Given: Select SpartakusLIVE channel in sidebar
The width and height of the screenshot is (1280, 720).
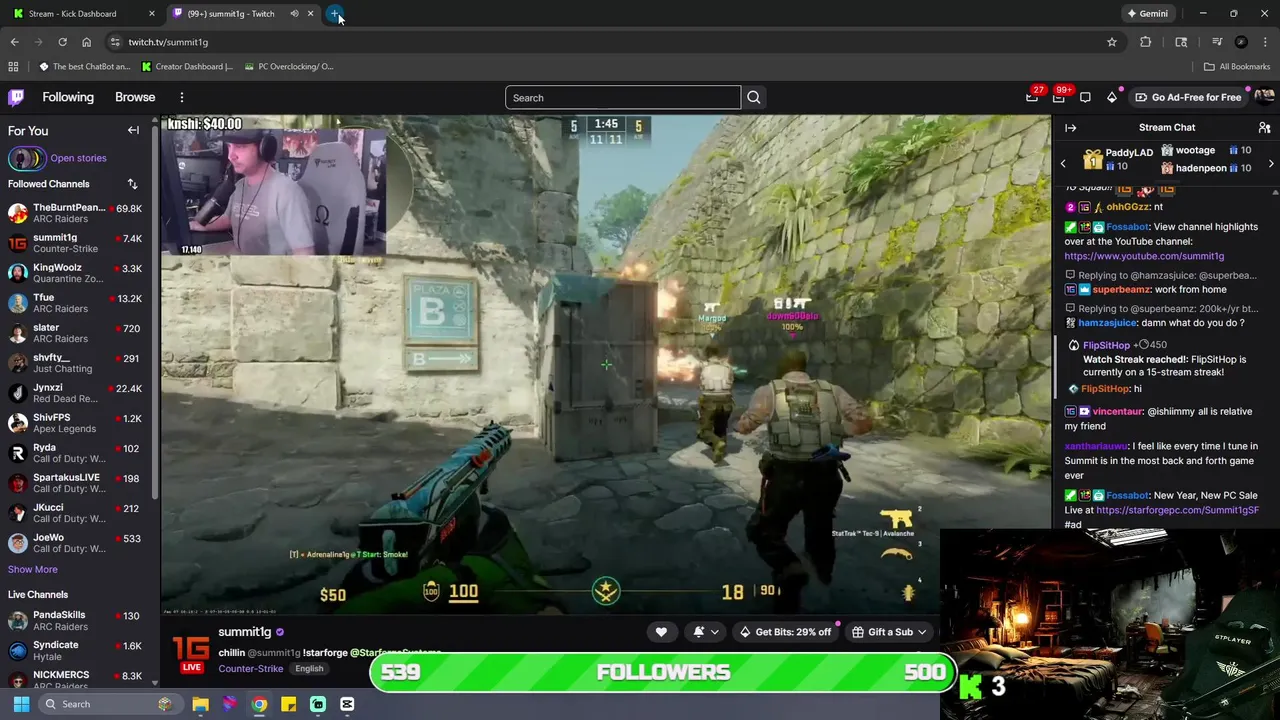Looking at the screenshot, I should click(79, 483).
